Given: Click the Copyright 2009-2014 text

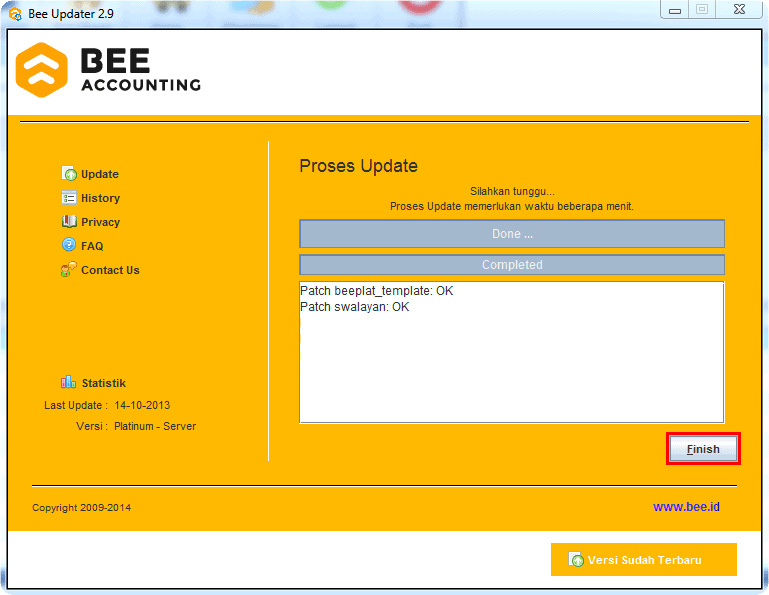Looking at the screenshot, I should pyautogui.click(x=81, y=508).
